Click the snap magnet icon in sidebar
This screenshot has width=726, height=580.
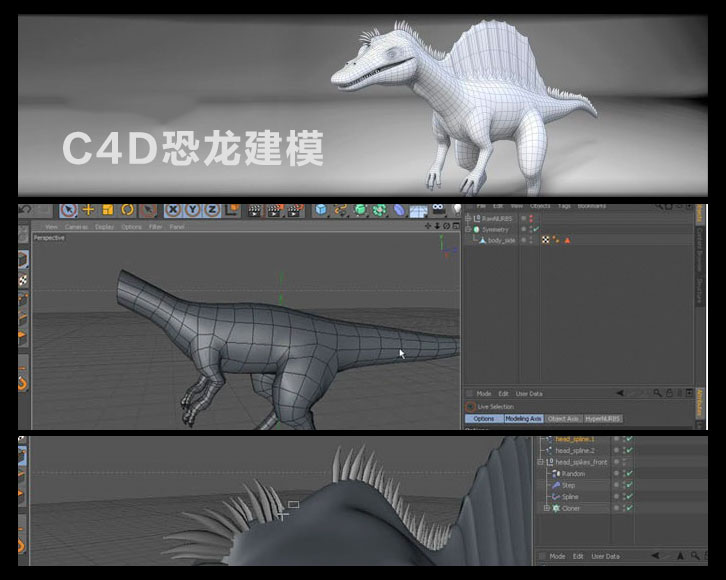tap(23, 383)
